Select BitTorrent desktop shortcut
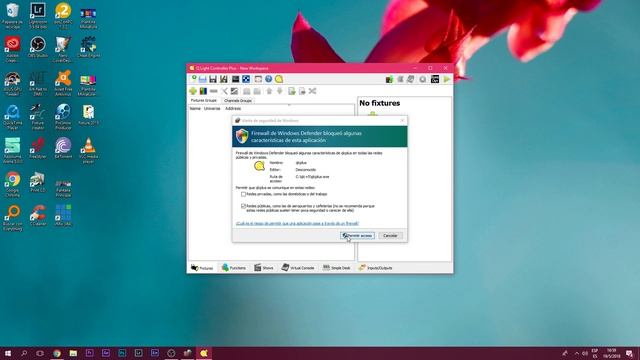The width and height of the screenshot is (640, 360). [x=63, y=148]
